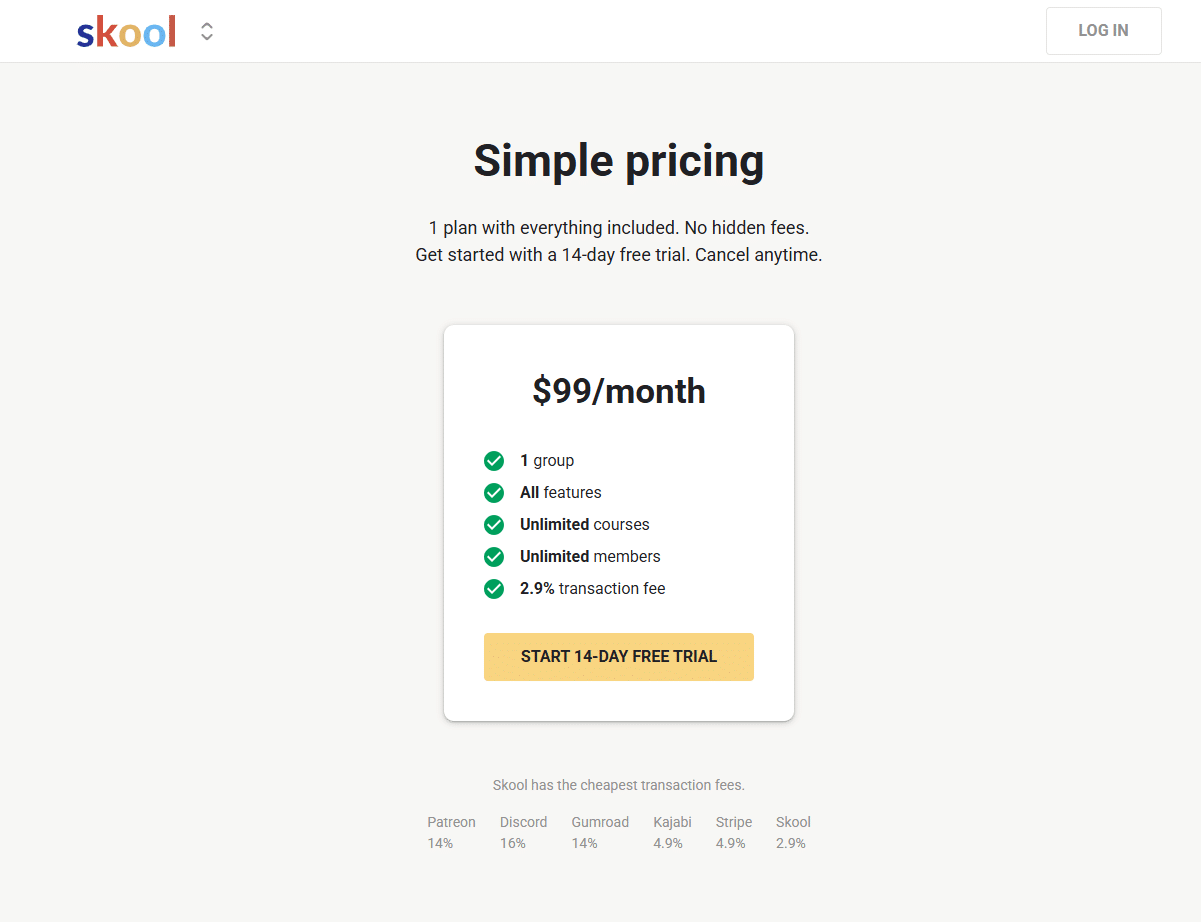The image size is (1201, 922).
Task: Start the 14-day free trial
Action: click(618, 657)
